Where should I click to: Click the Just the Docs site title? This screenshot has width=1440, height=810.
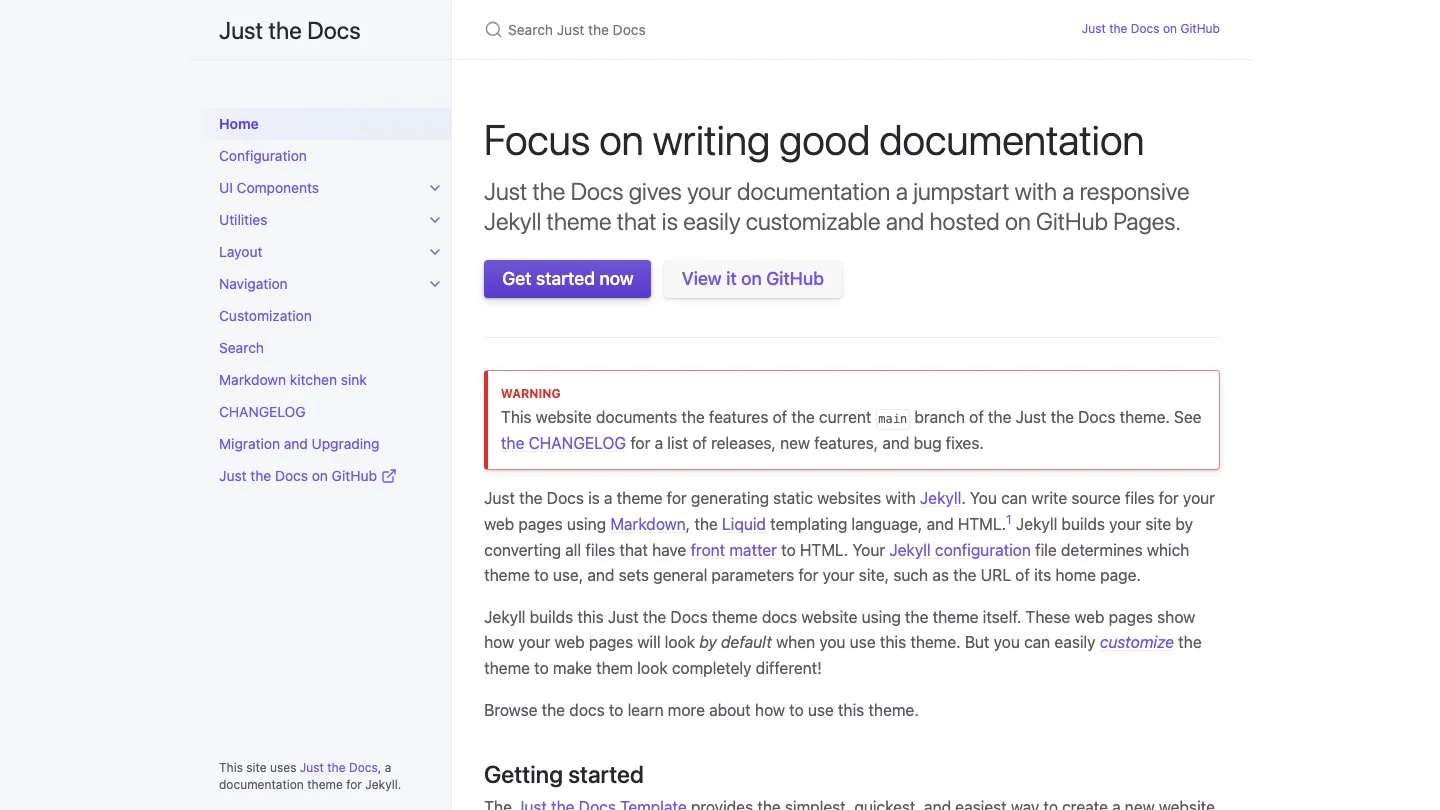tap(290, 31)
